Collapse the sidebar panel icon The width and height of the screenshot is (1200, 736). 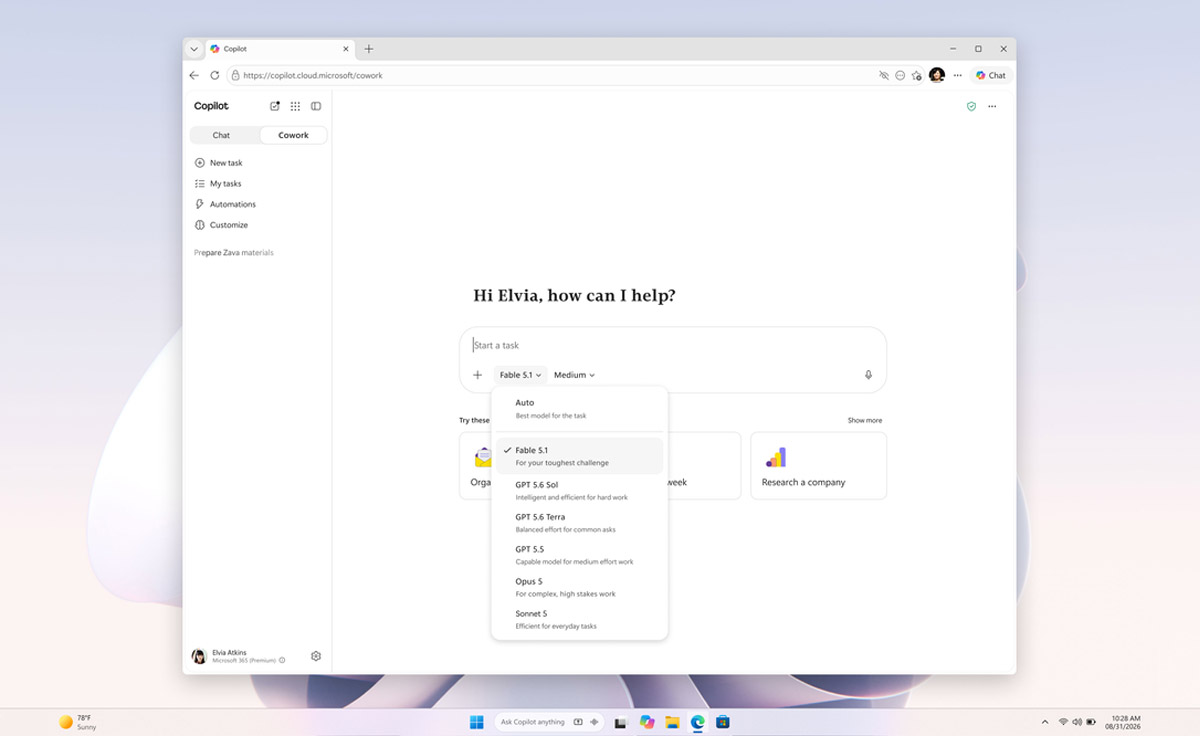tap(316, 106)
